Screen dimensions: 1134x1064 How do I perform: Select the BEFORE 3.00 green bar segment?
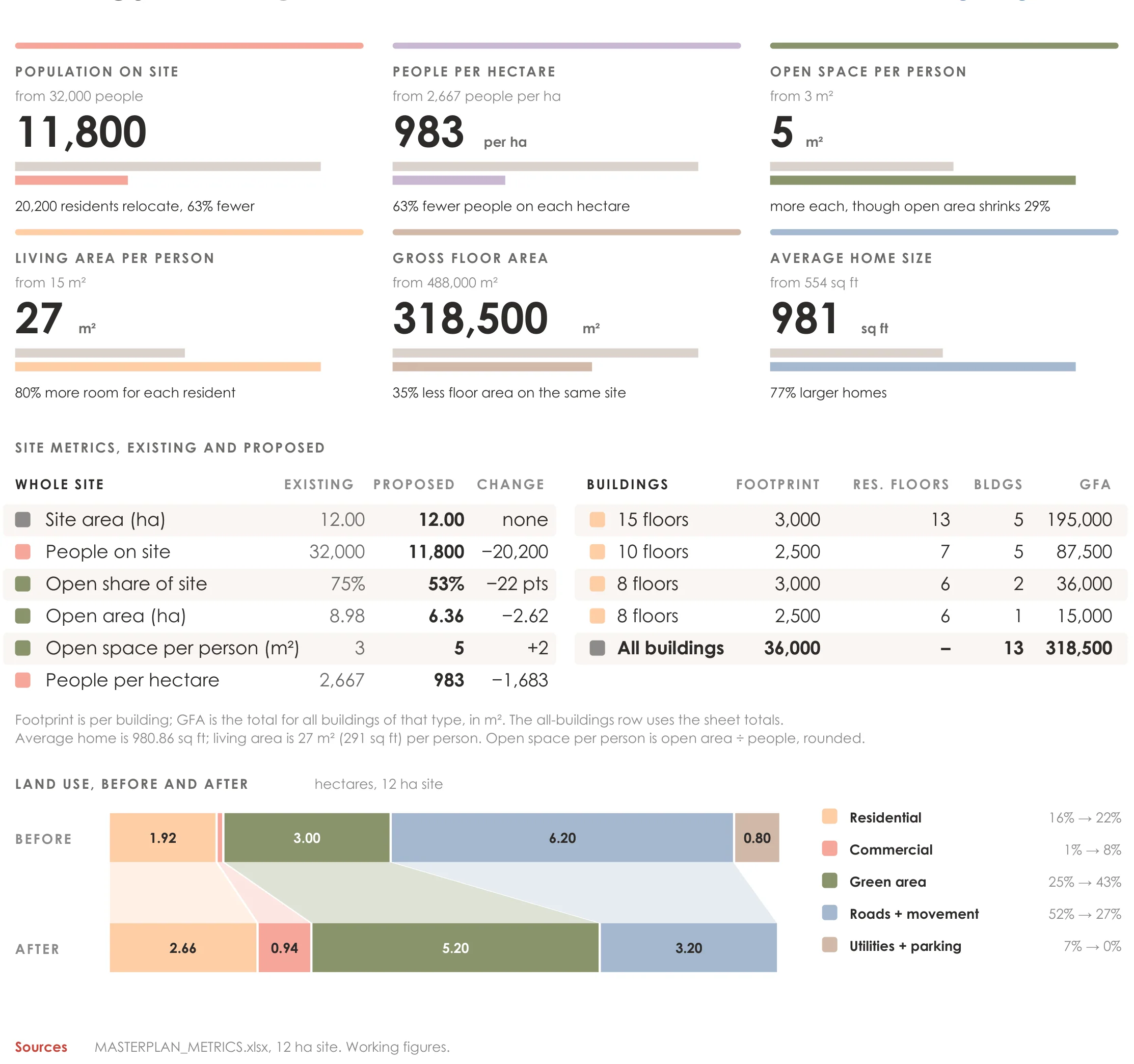click(307, 838)
